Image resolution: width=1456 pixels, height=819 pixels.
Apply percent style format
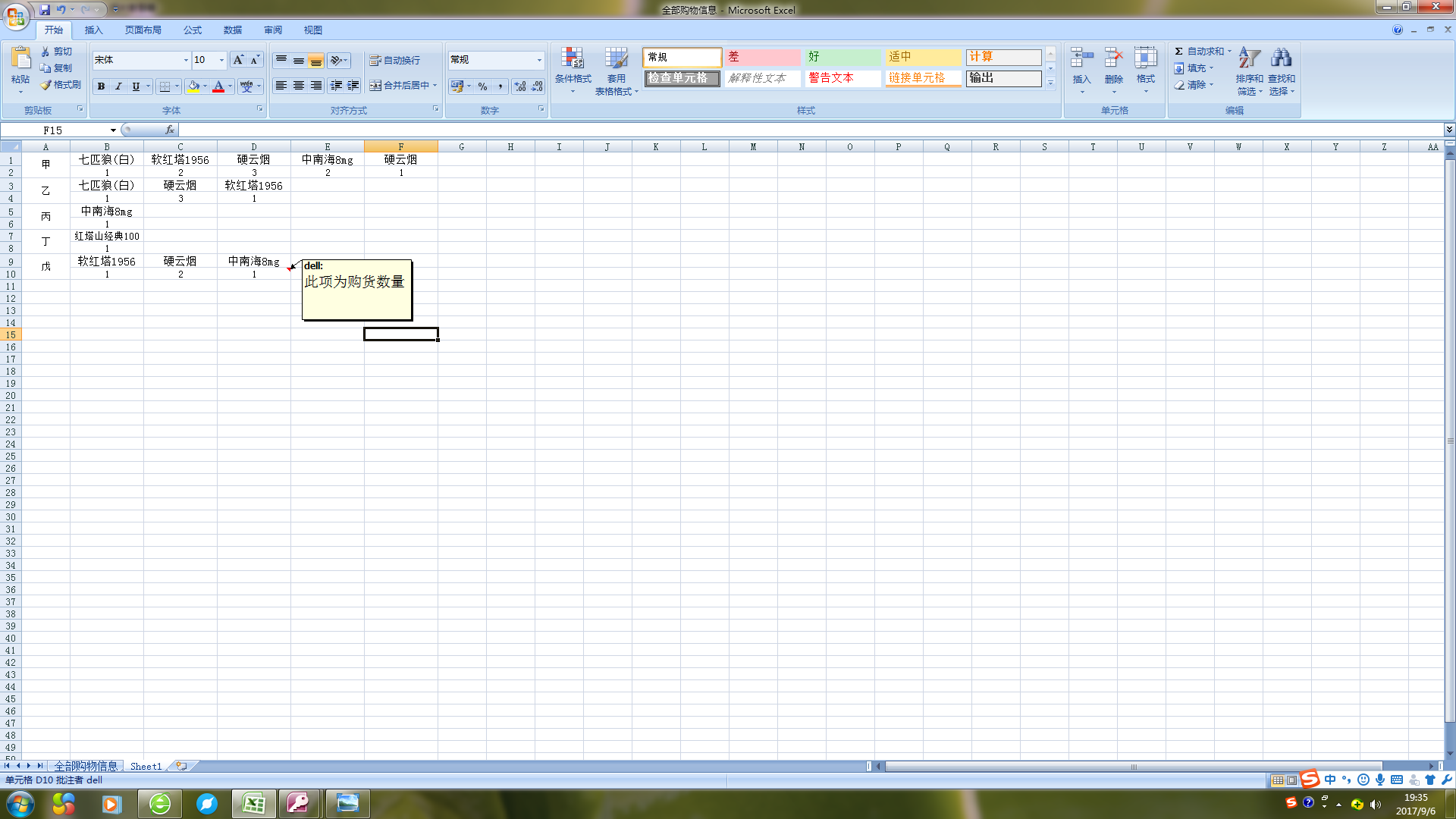pyautogui.click(x=483, y=86)
